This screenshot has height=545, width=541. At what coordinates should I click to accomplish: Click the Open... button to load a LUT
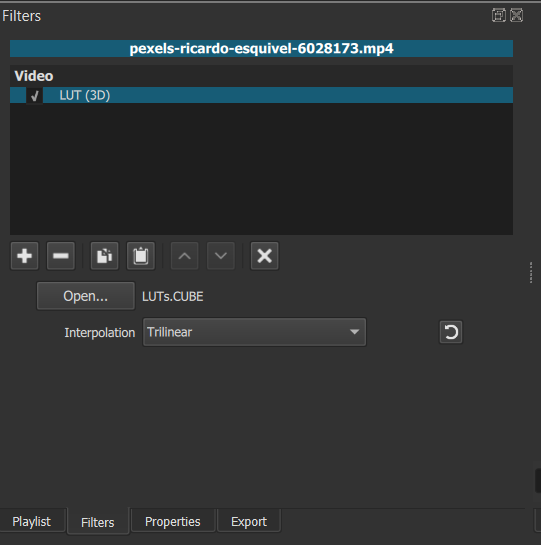(86, 296)
